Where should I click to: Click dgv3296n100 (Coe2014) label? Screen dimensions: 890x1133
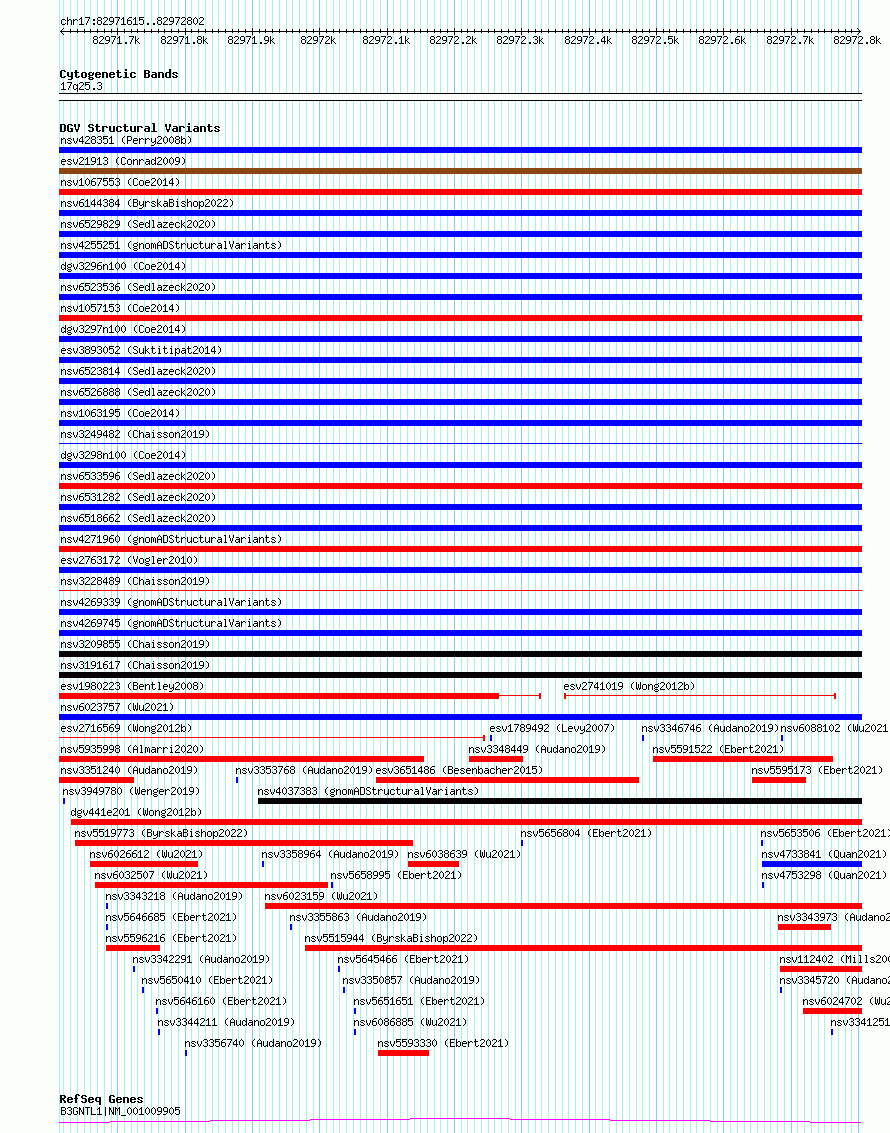click(123, 266)
